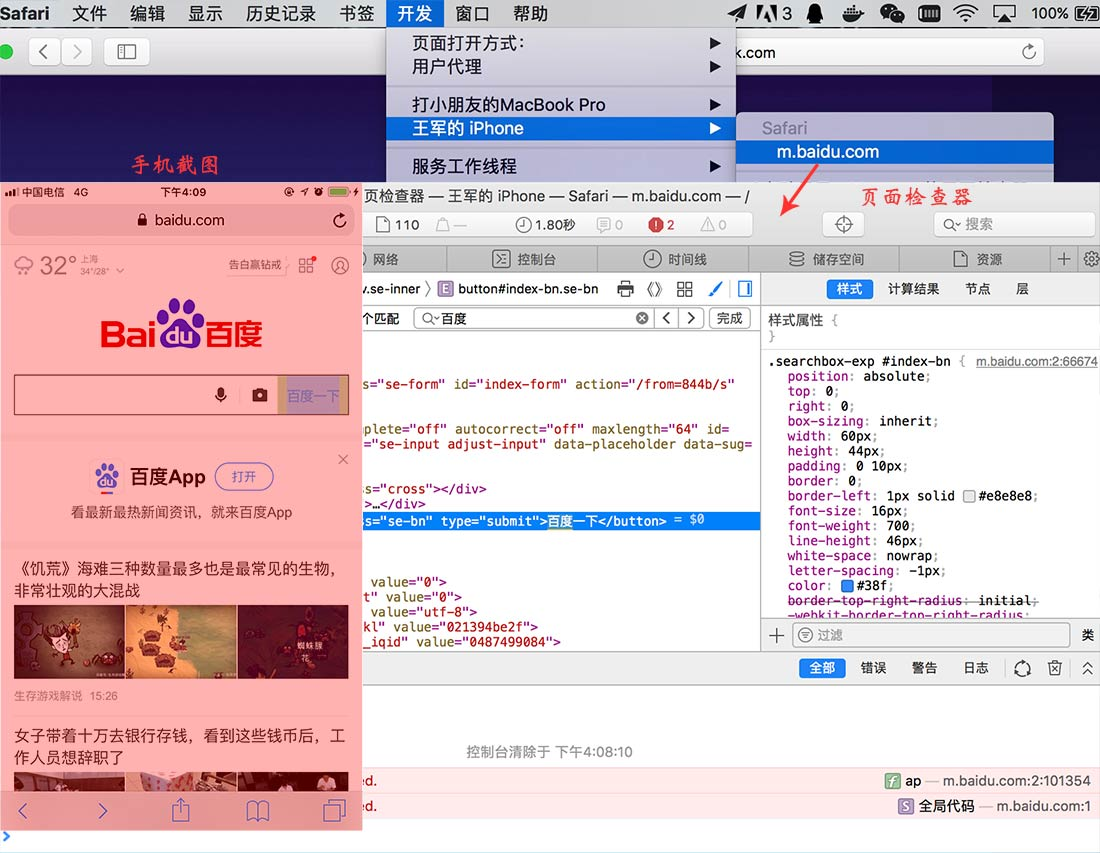Filter console by 日志
The image size is (1100, 853).
pos(976,669)
